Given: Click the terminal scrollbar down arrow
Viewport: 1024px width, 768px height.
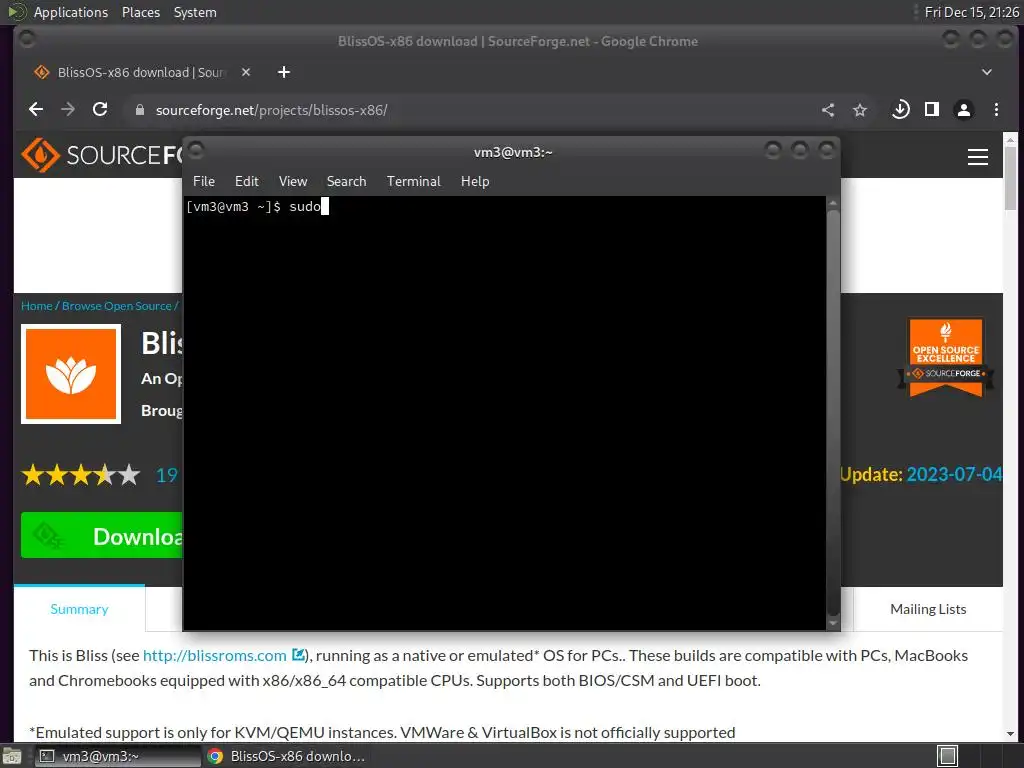Looking at the screenshot, I should pyautogui.click(x=833, y=623).
